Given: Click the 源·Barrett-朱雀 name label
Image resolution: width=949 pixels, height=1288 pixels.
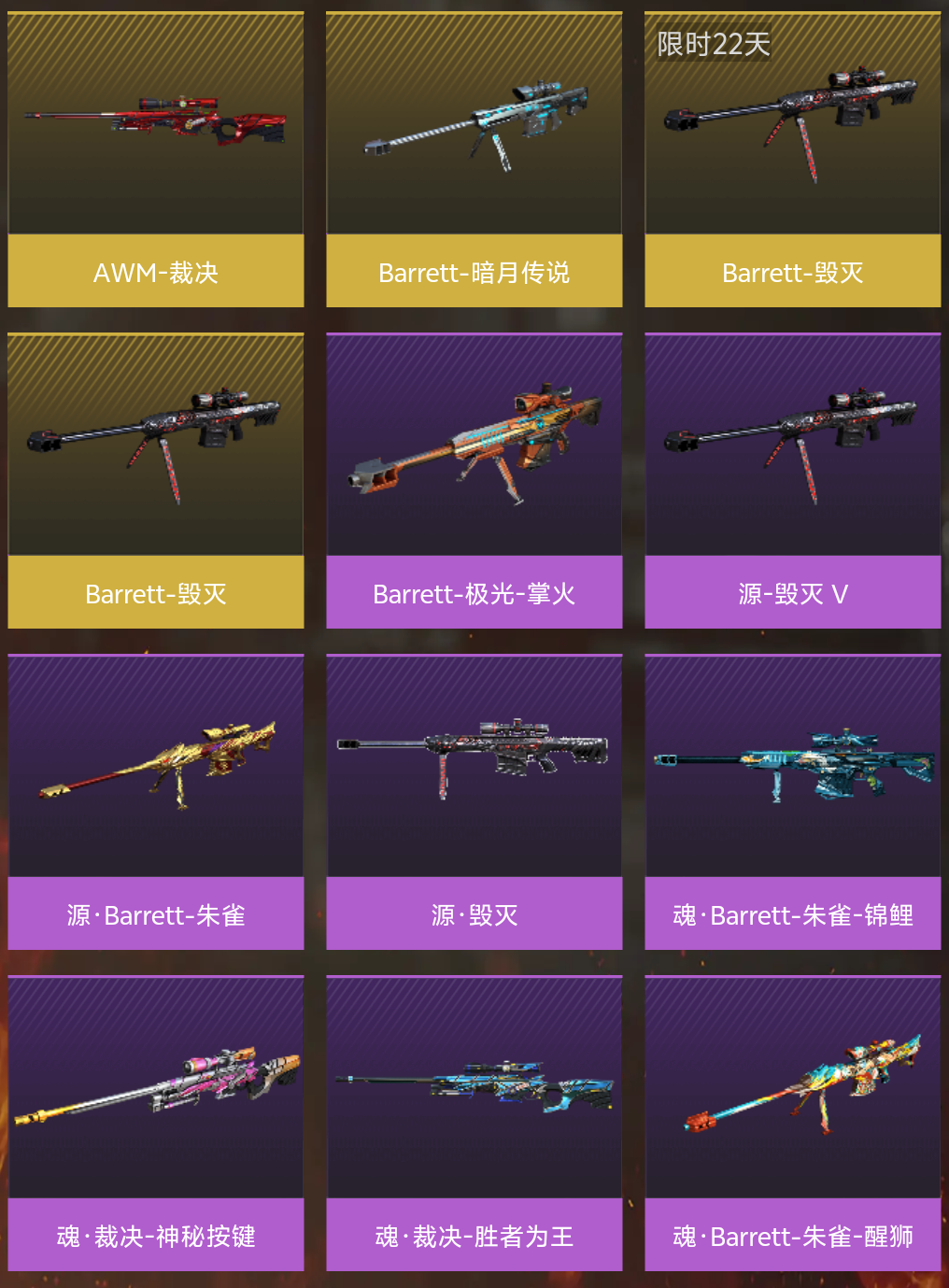Looking at the screenshot, I should [156, 914].
